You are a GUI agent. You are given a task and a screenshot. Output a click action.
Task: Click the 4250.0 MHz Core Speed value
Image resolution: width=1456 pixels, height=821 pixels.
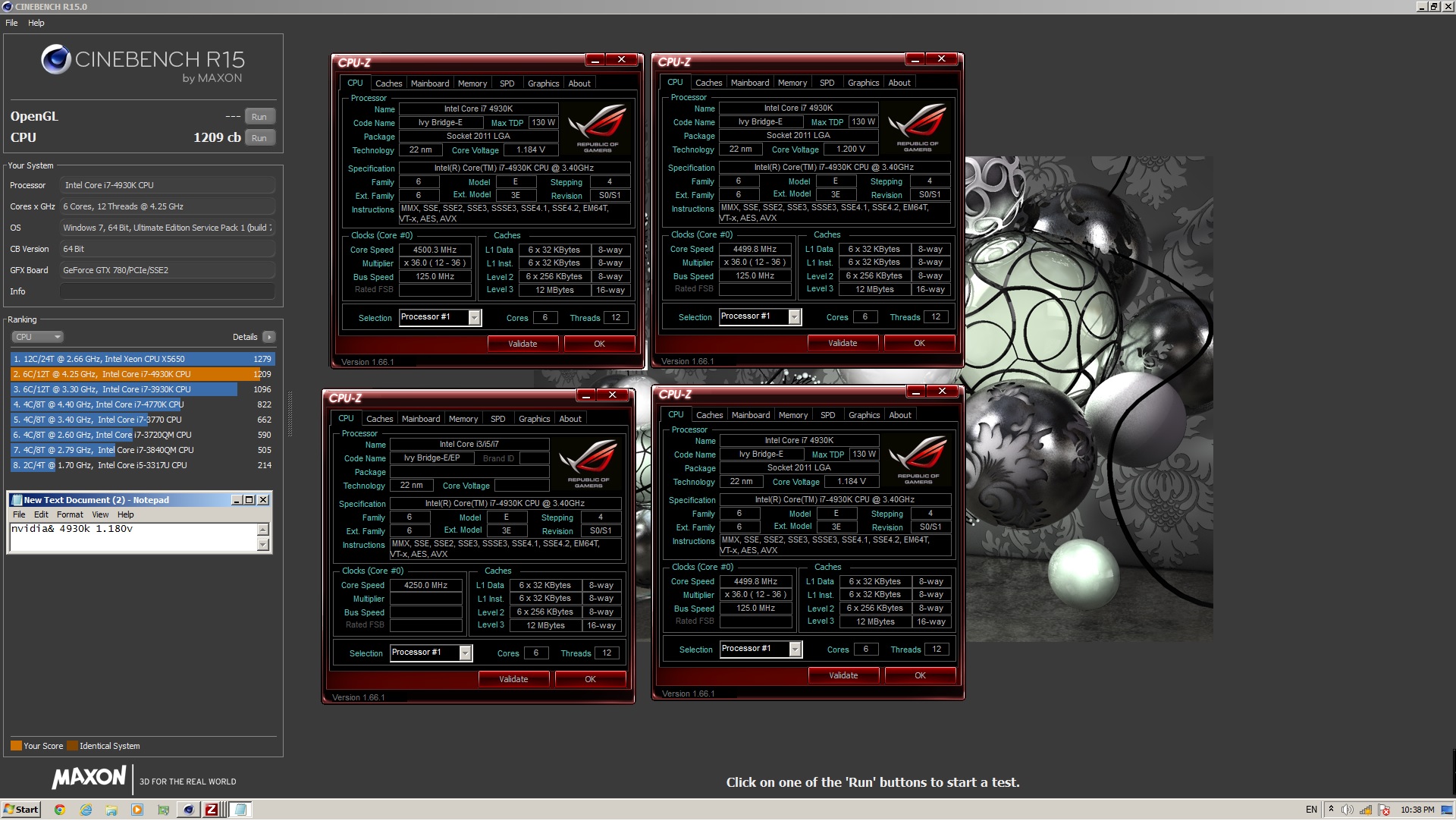point(425,586)
